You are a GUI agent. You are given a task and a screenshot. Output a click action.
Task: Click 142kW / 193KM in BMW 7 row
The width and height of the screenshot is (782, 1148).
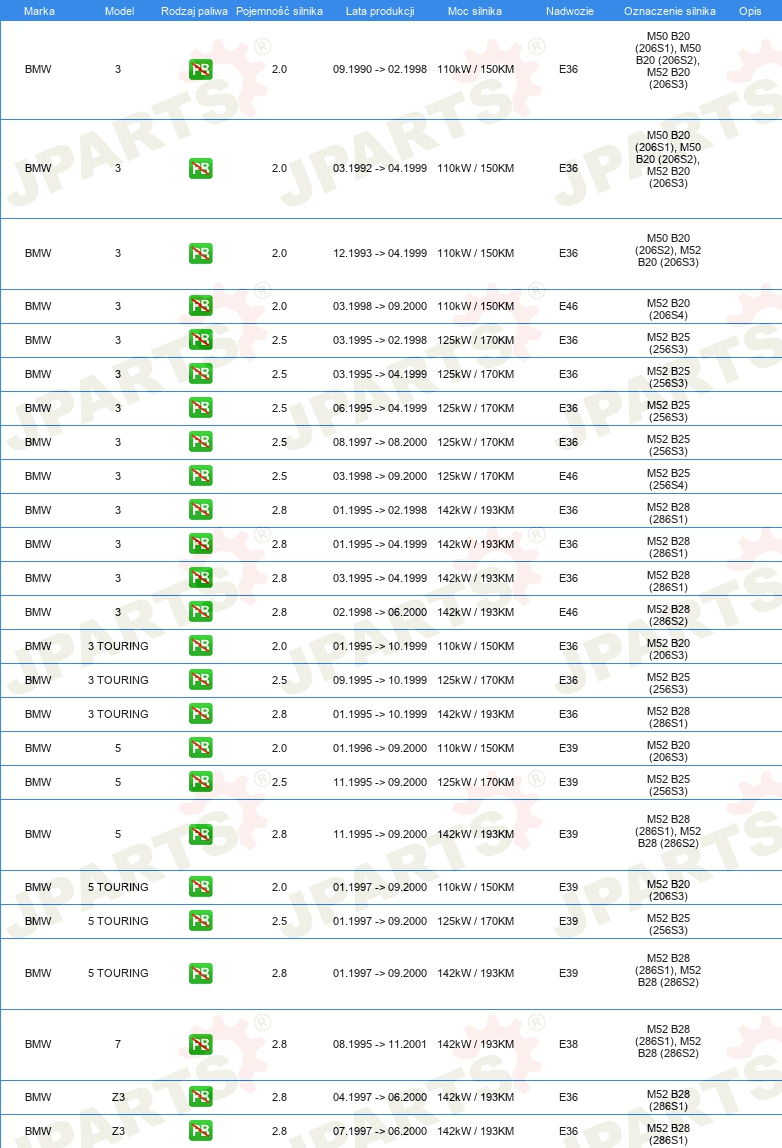475,1045
